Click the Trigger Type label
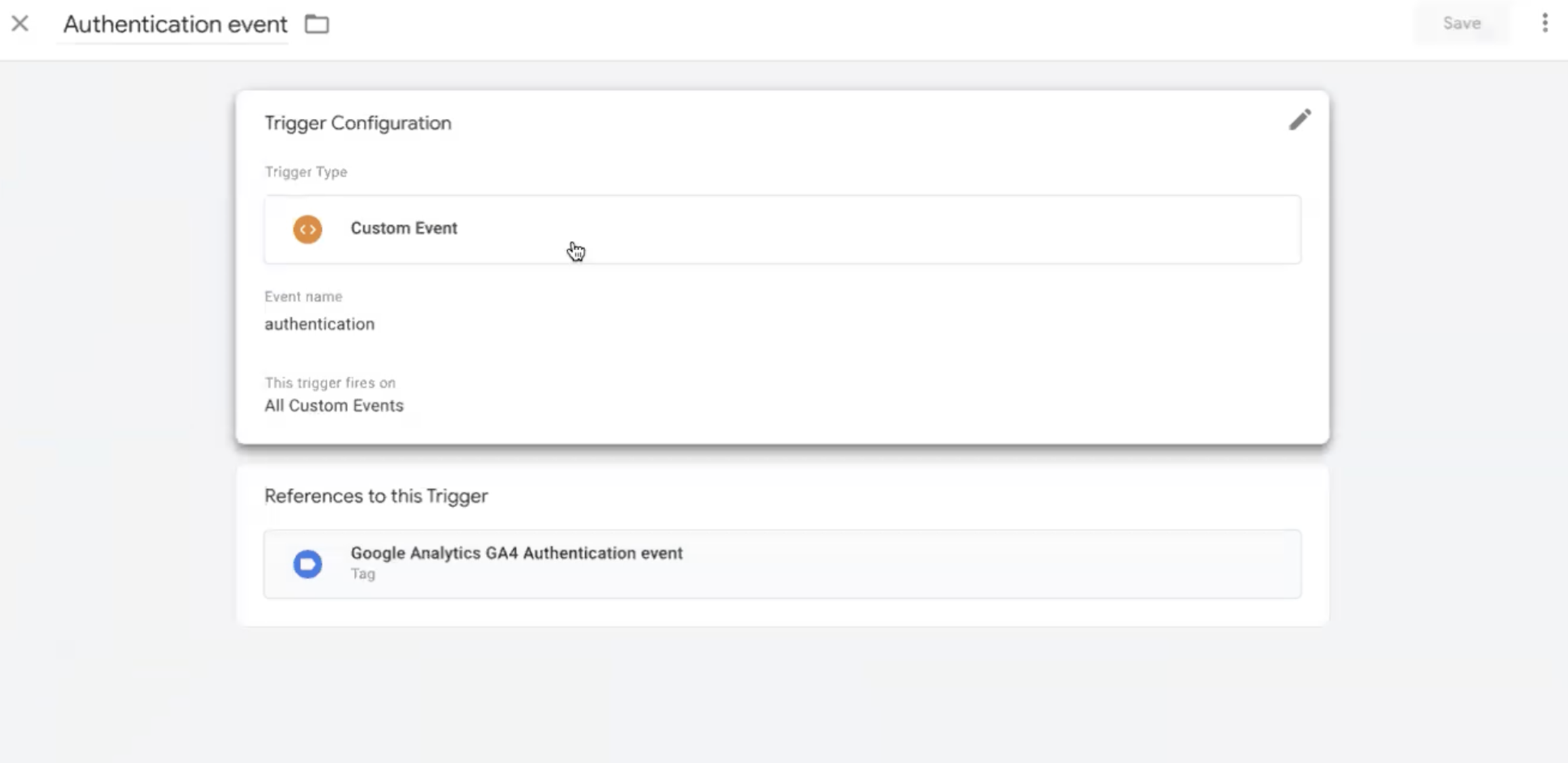 tap(306, 172)
